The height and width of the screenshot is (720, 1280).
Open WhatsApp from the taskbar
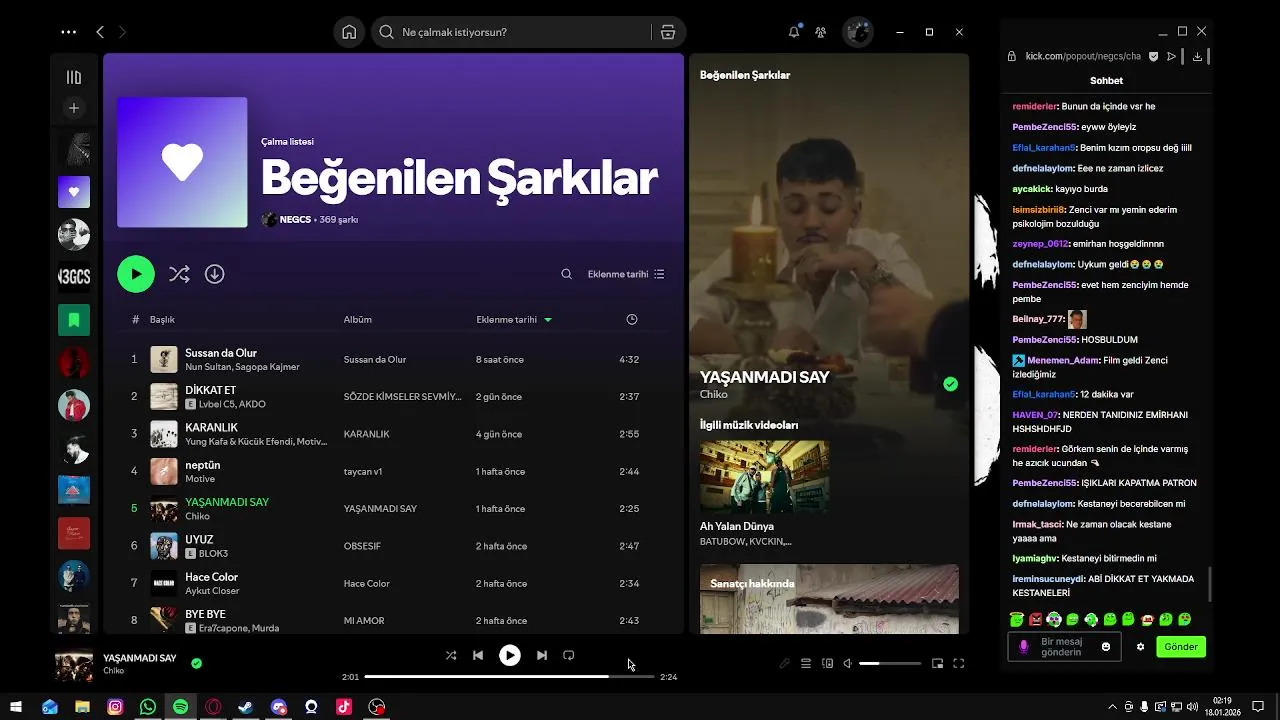(148, 707)
